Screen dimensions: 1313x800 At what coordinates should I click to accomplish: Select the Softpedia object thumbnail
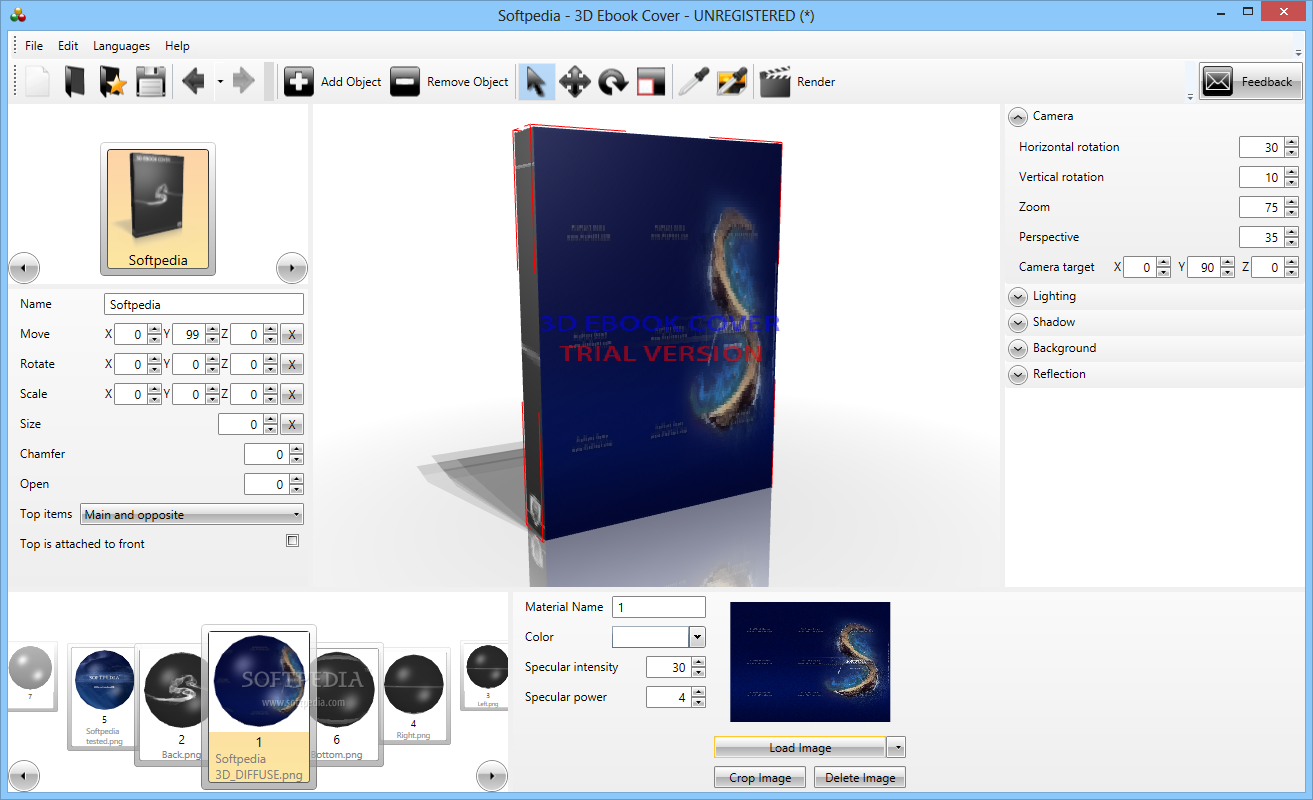click(x=158, y=209)
